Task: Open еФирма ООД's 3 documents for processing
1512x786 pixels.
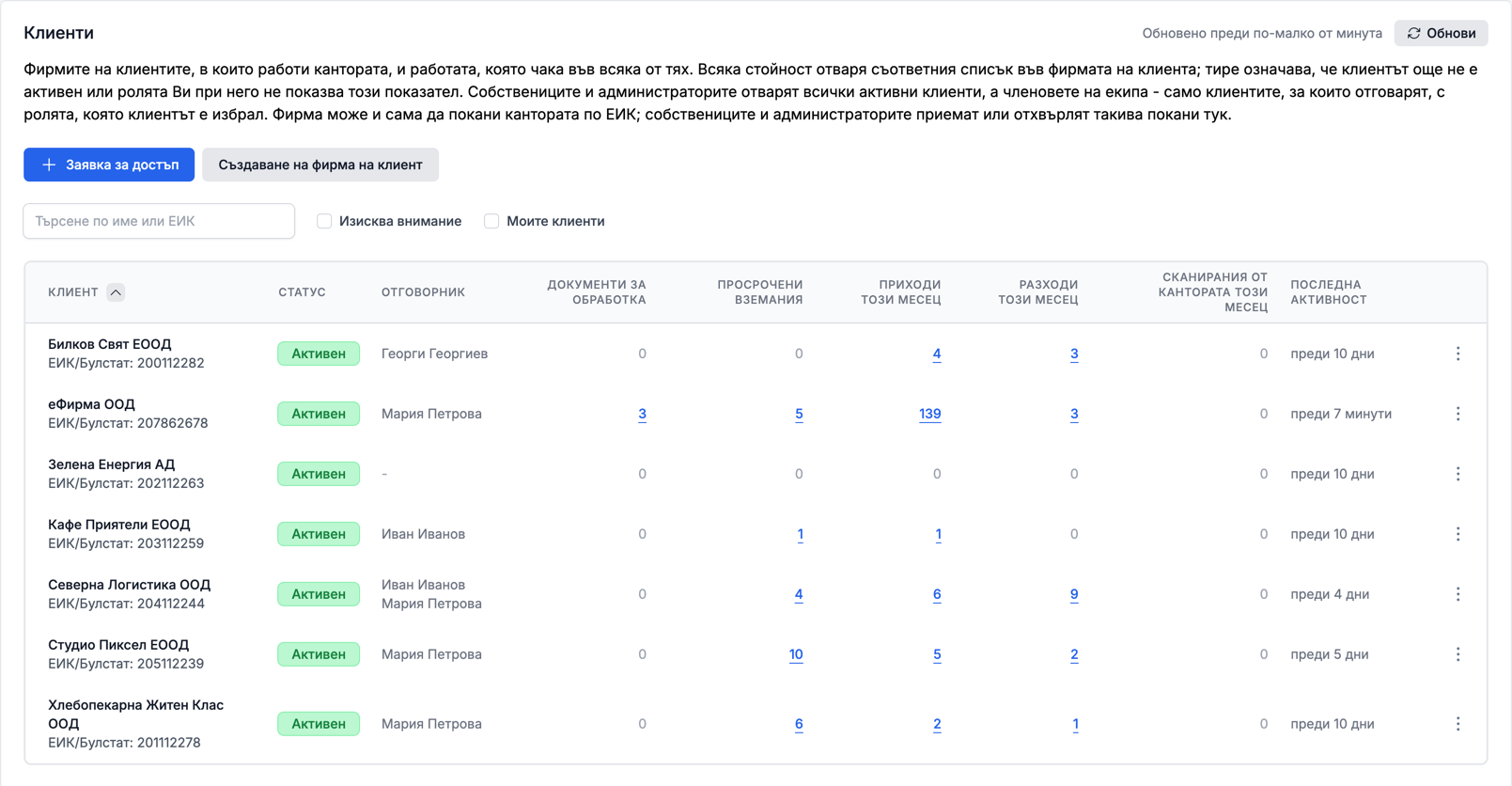Action: [642, 414]
